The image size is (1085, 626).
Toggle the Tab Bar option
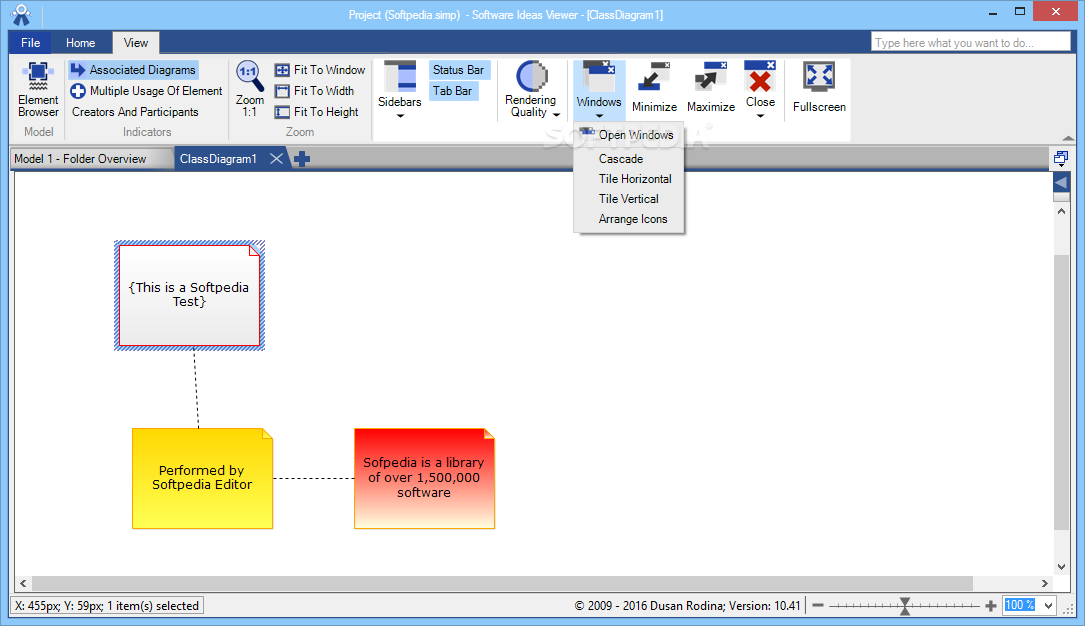(x=453, y=91)
